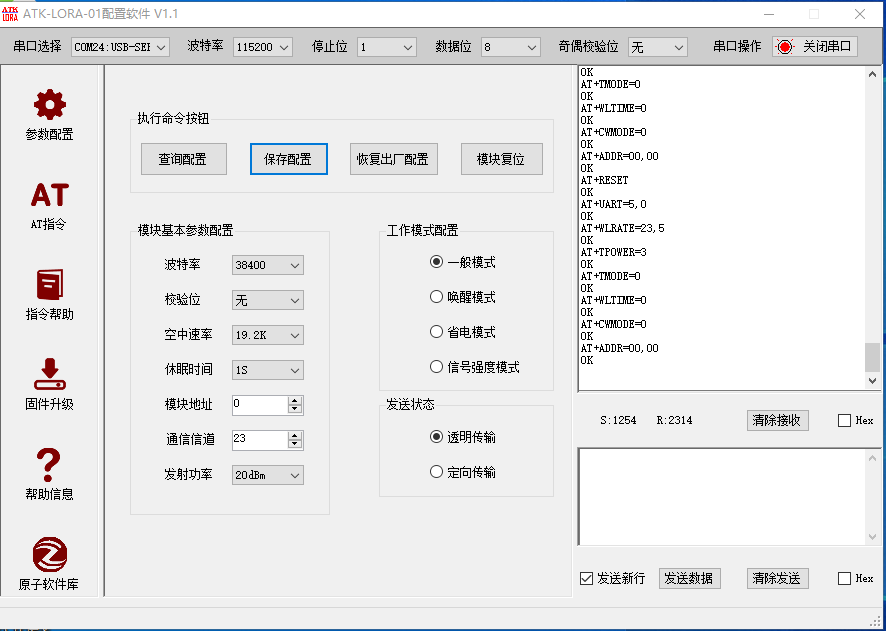Click the 固件升级 firmware upgrade icon
This screenshot has width=886, height=631.
click(48, 373)
